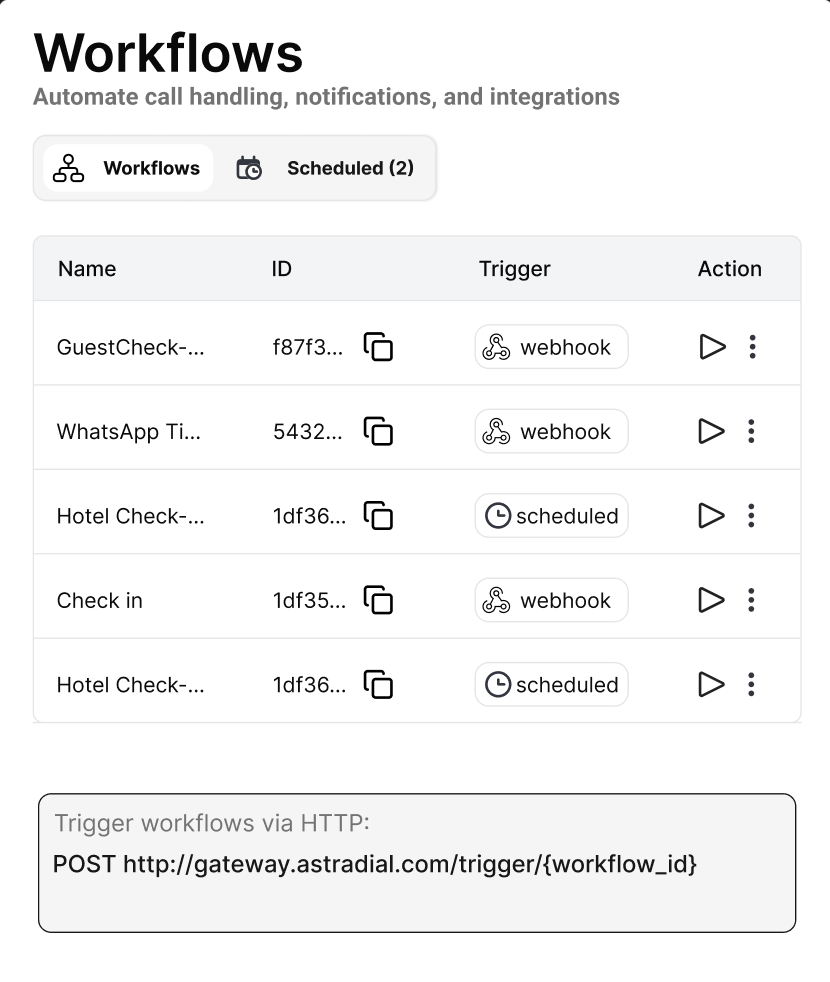Click the webhook trigger badge for GuestCheck
Image resolution: width=830 pixels, height=982 pixels.
[551, 347]
